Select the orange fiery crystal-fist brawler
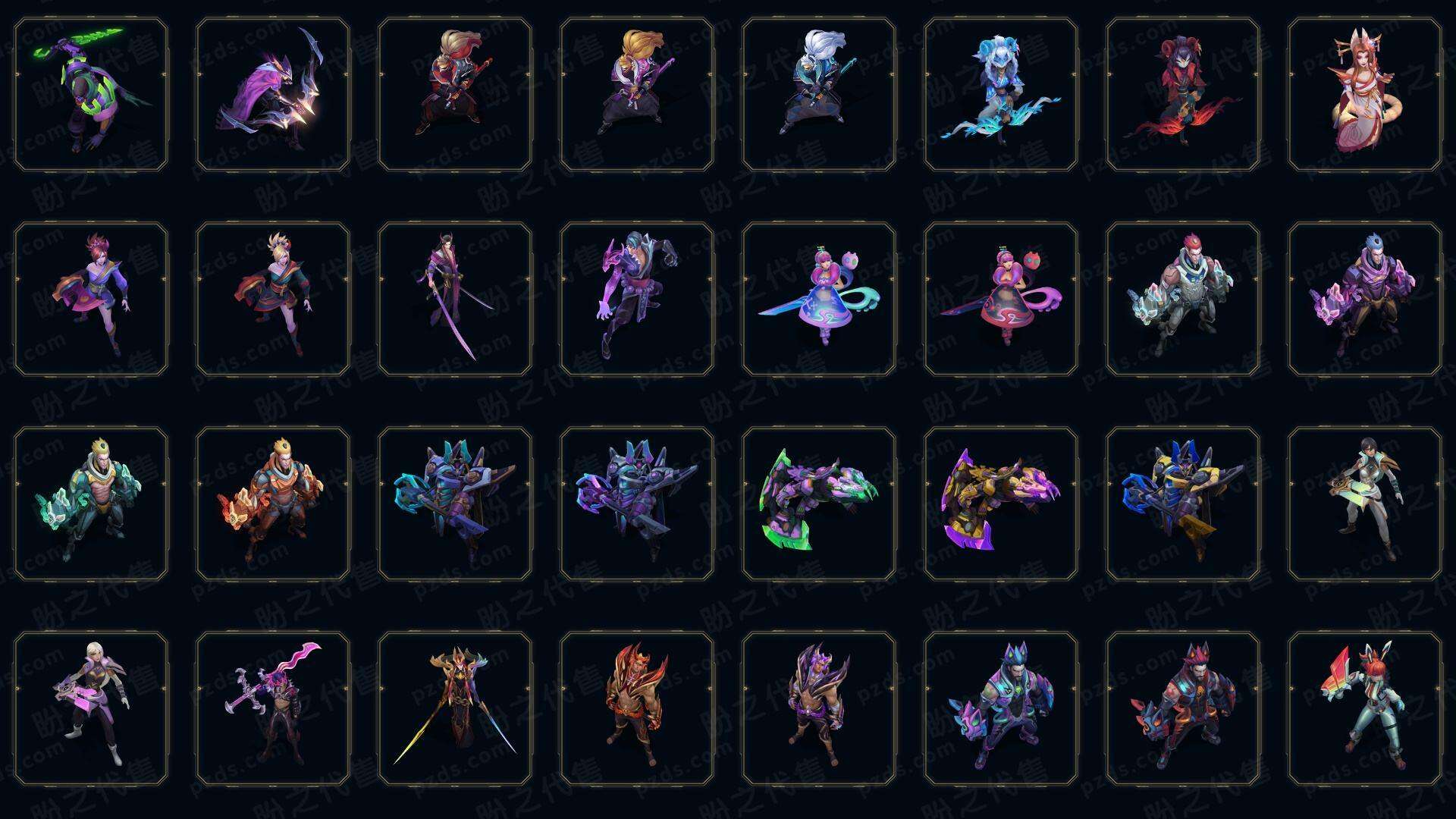The image size is (1456, 819). (273, 504)
